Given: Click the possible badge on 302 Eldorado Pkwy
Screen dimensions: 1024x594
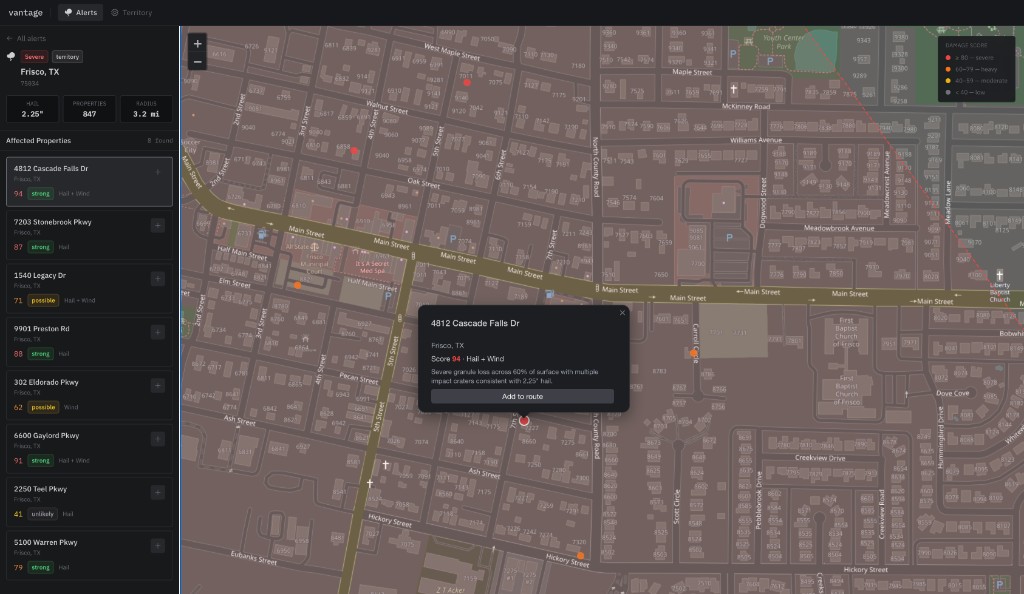Looking at the screenshot, I should (x=43, y=407).
